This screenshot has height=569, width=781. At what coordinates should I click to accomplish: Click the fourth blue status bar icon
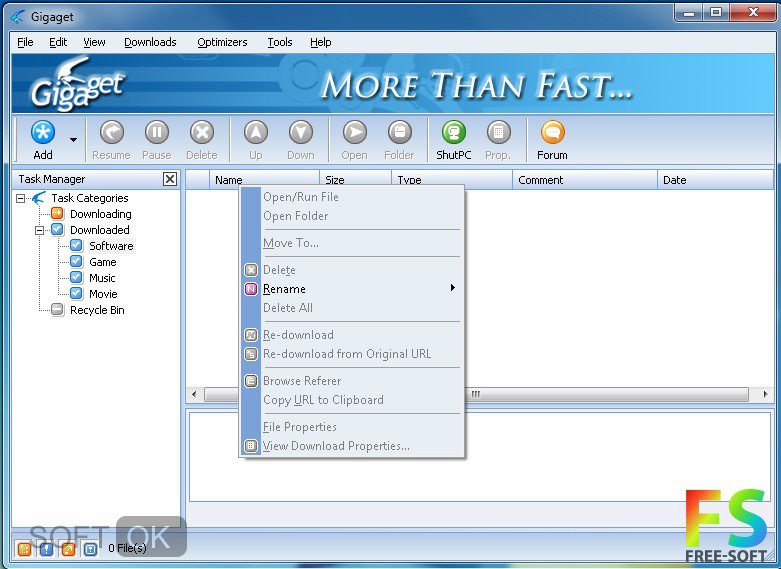(90, 549)
